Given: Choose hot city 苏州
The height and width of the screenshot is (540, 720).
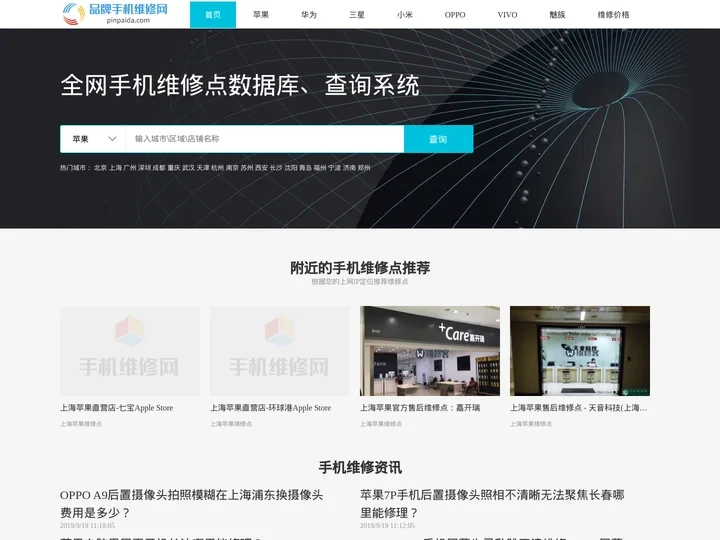Looking at the screenshot, I should pyautogui.click(x=247, y=168).
